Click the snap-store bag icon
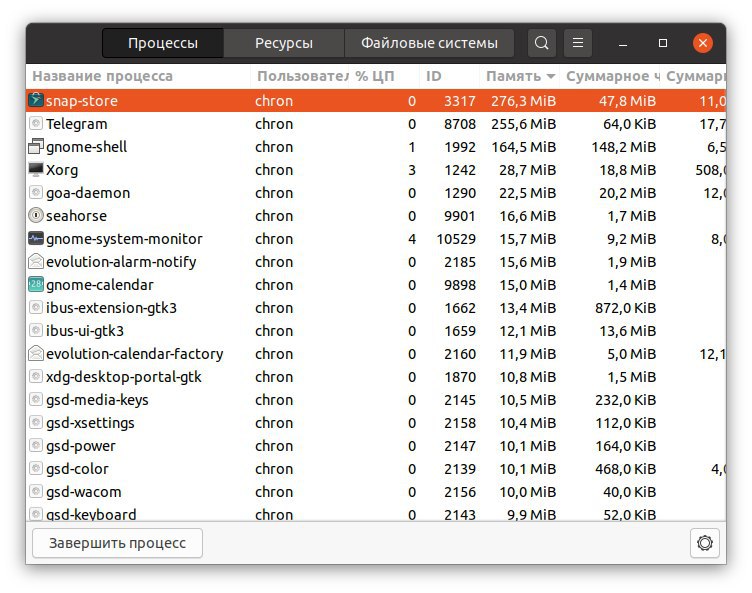This screenshot has height=593, width=752. pyautogui.click(x=36, y=100)
